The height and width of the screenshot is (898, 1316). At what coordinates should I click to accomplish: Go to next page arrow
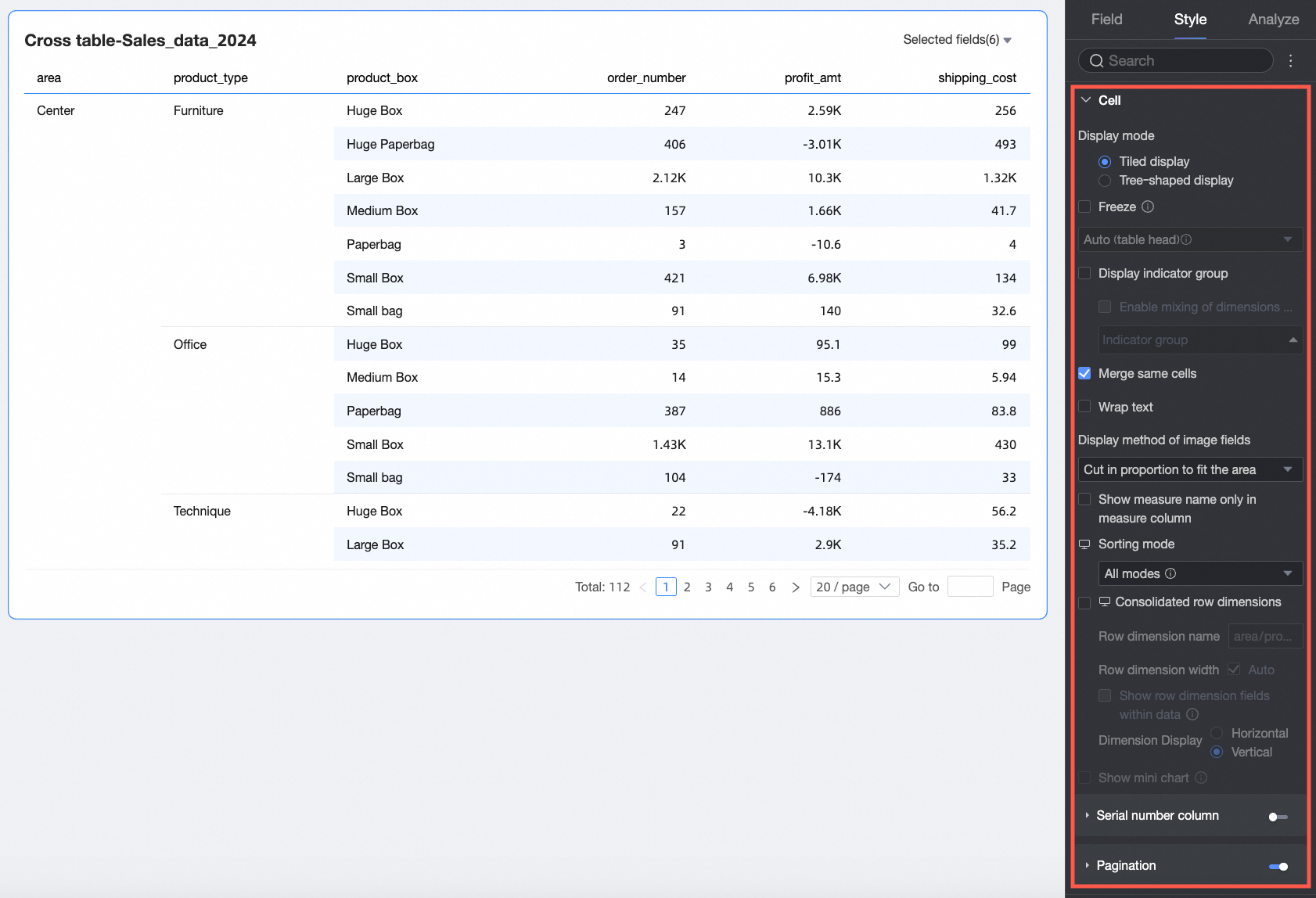point(796,587)
